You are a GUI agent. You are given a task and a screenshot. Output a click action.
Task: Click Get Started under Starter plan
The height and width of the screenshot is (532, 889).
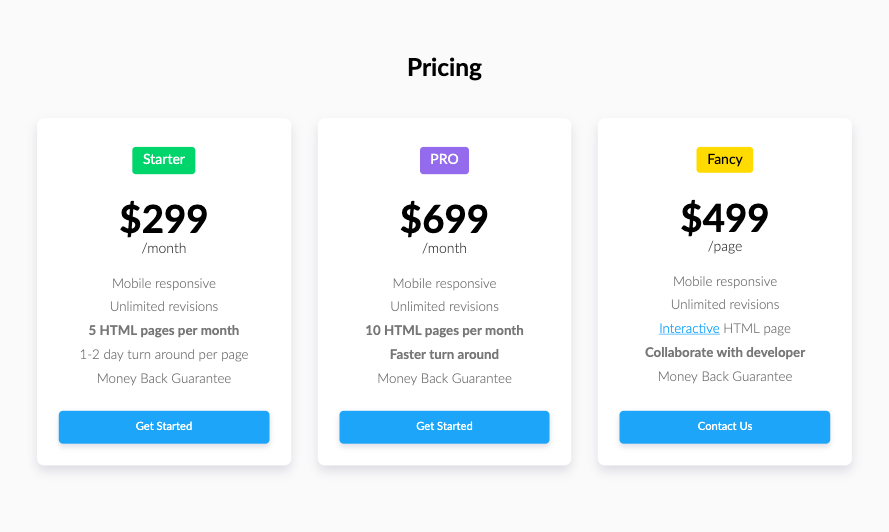point(164,427)
